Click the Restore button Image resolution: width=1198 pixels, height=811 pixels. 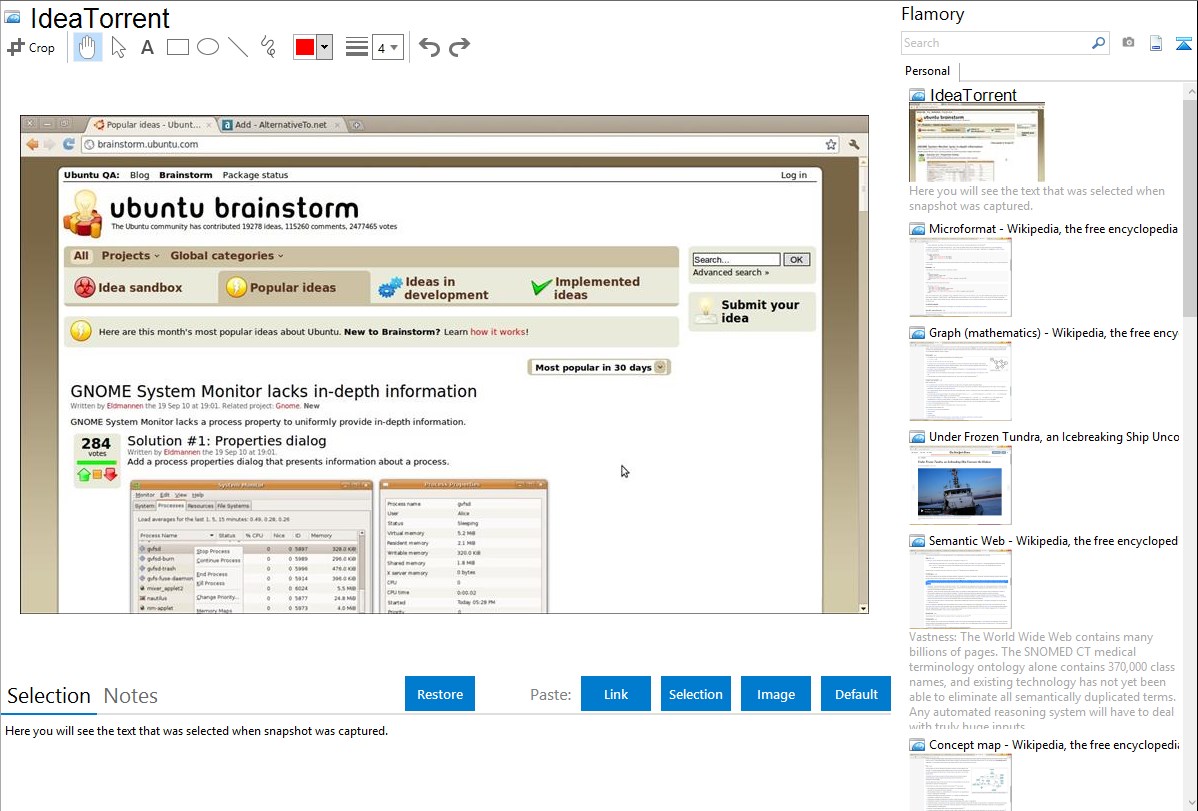click(x=440, y=694)
